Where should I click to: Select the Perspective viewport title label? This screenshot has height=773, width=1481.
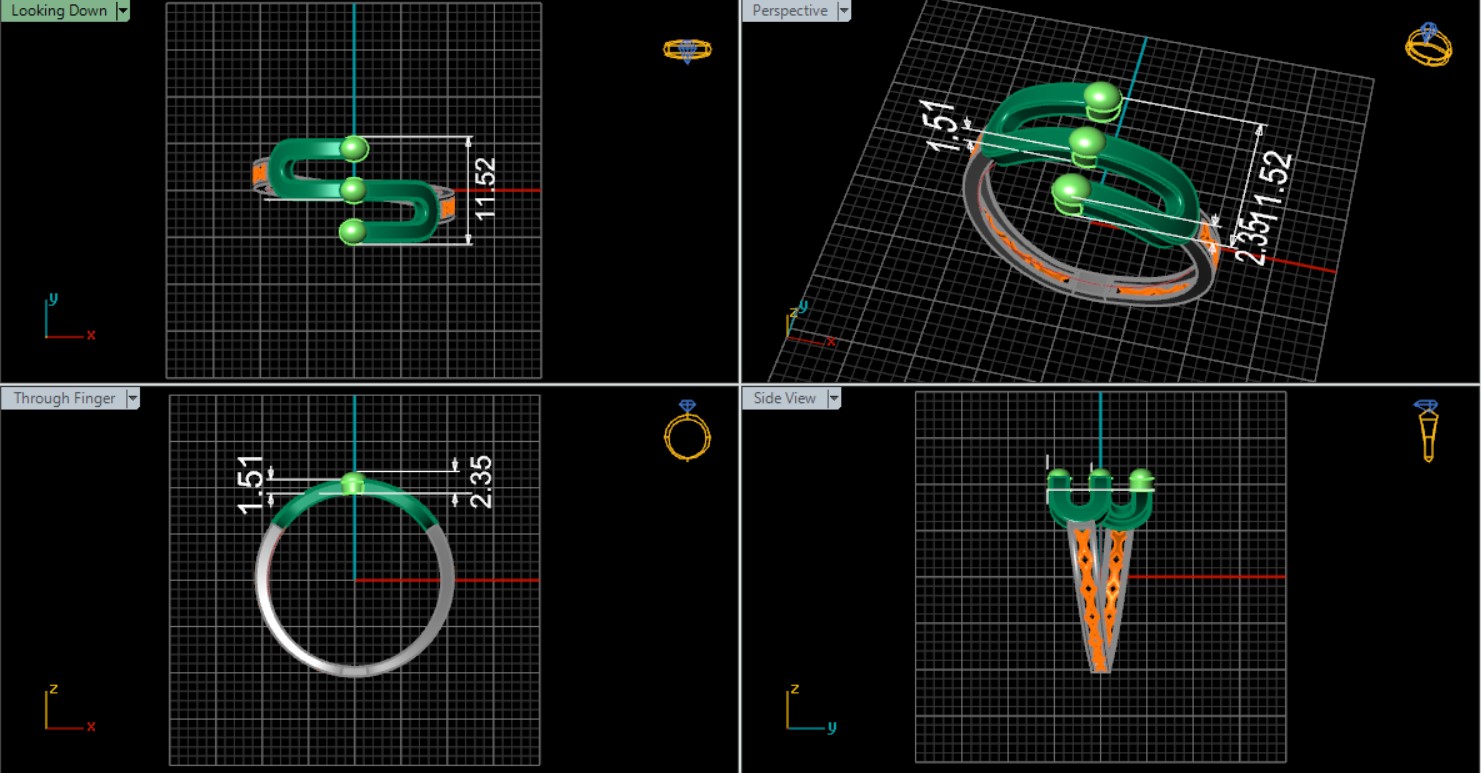789,11
